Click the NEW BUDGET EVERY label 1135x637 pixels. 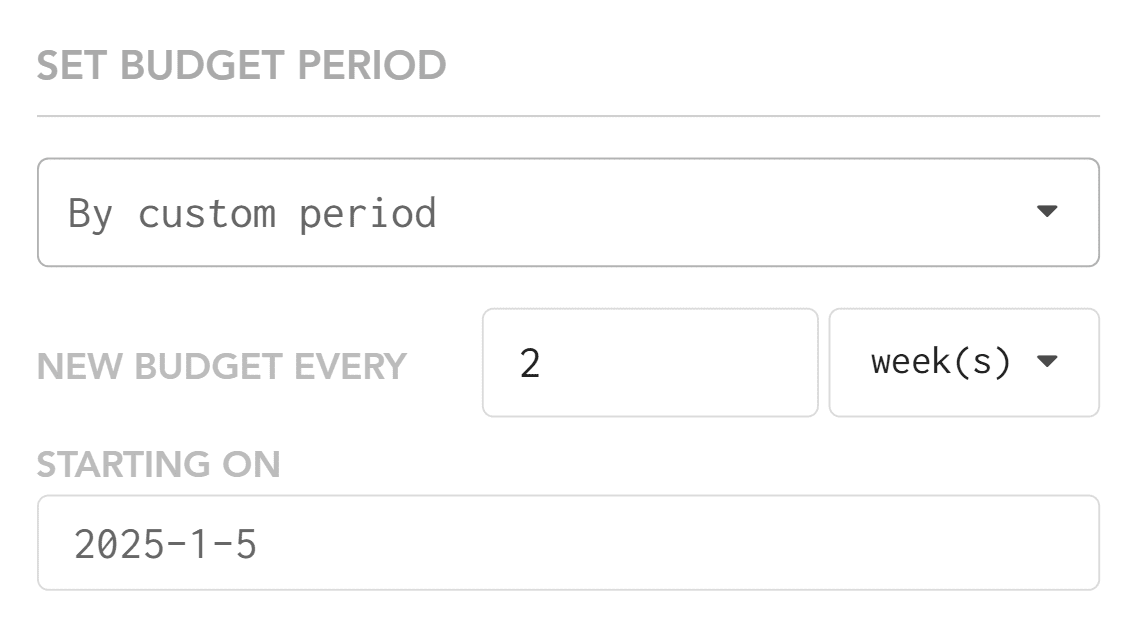click(x=221, y=367)
